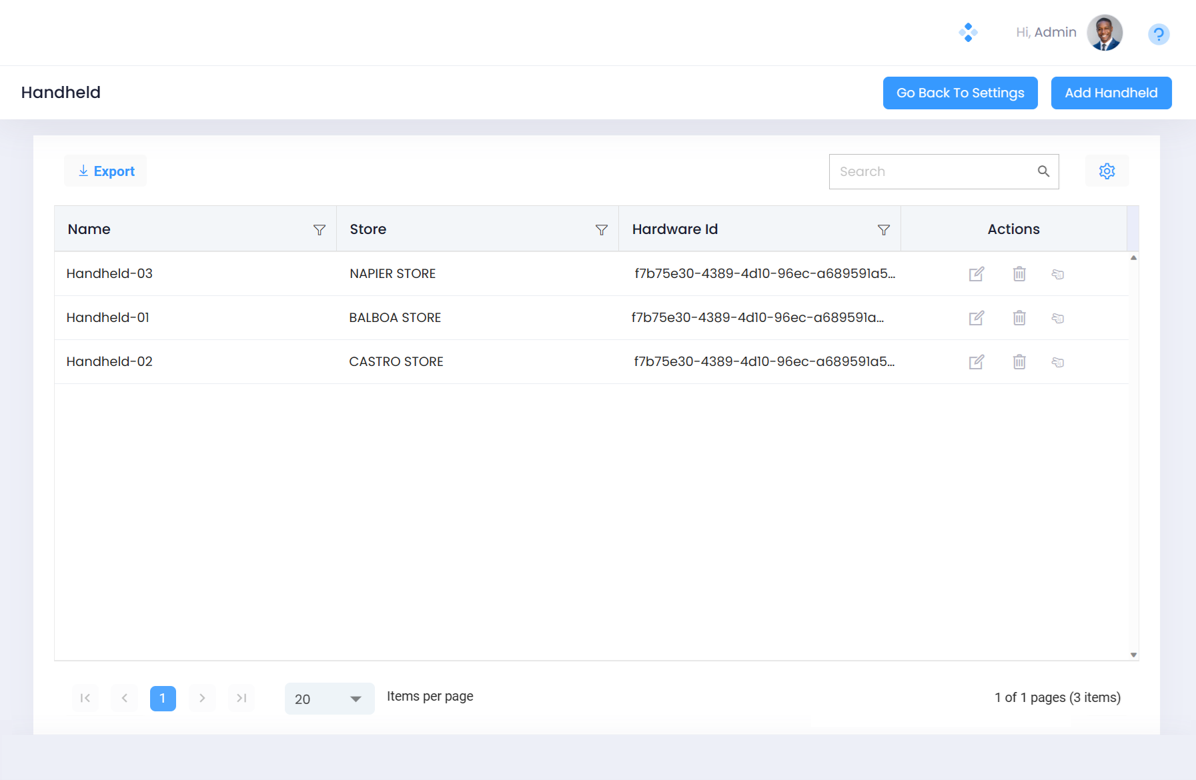Open table settings gear icon
The height and width of the screenshot is (780, 1196).
(1106, 171)
